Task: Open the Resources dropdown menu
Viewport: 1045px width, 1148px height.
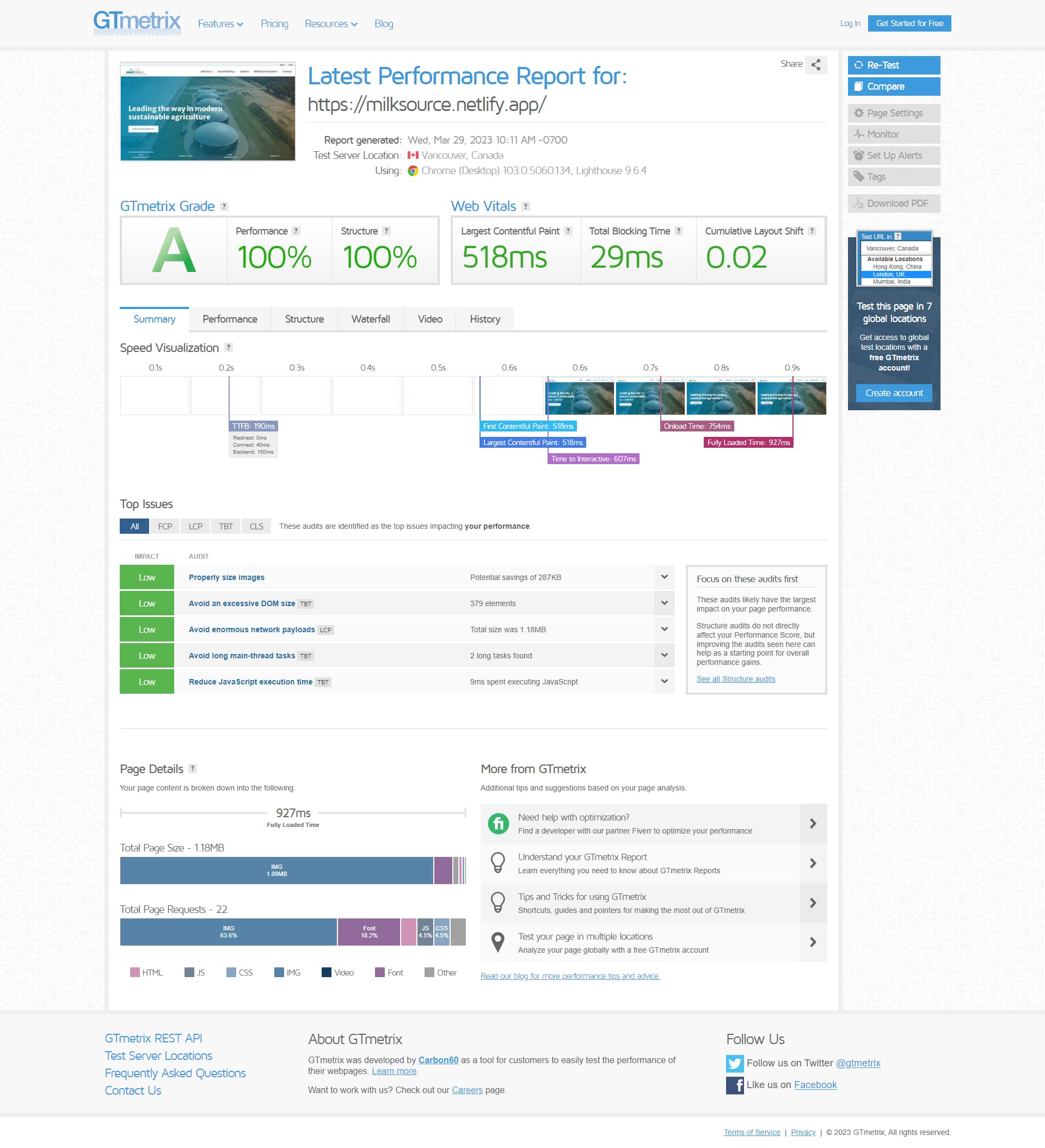Action: click(x=331, y=23)
